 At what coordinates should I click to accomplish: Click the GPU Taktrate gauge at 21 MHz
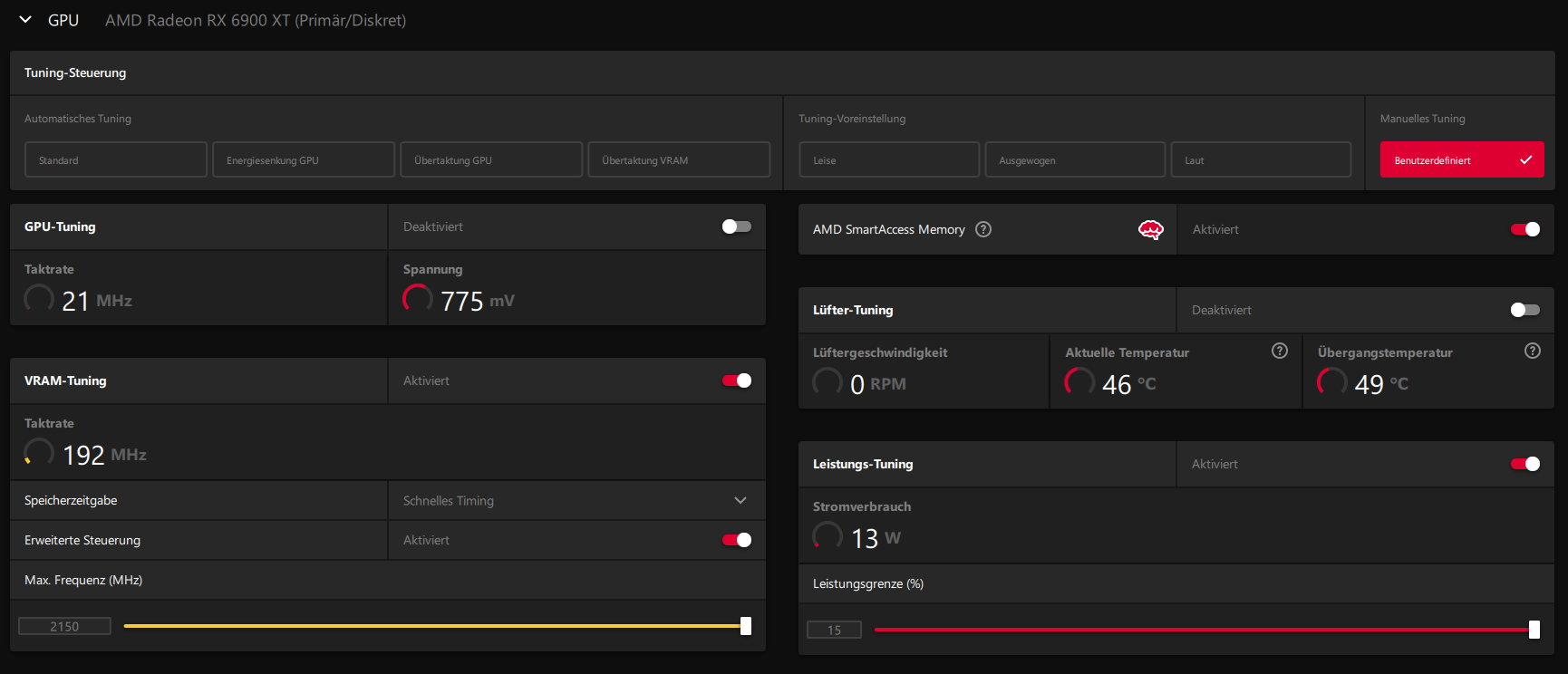click(39, 299)
